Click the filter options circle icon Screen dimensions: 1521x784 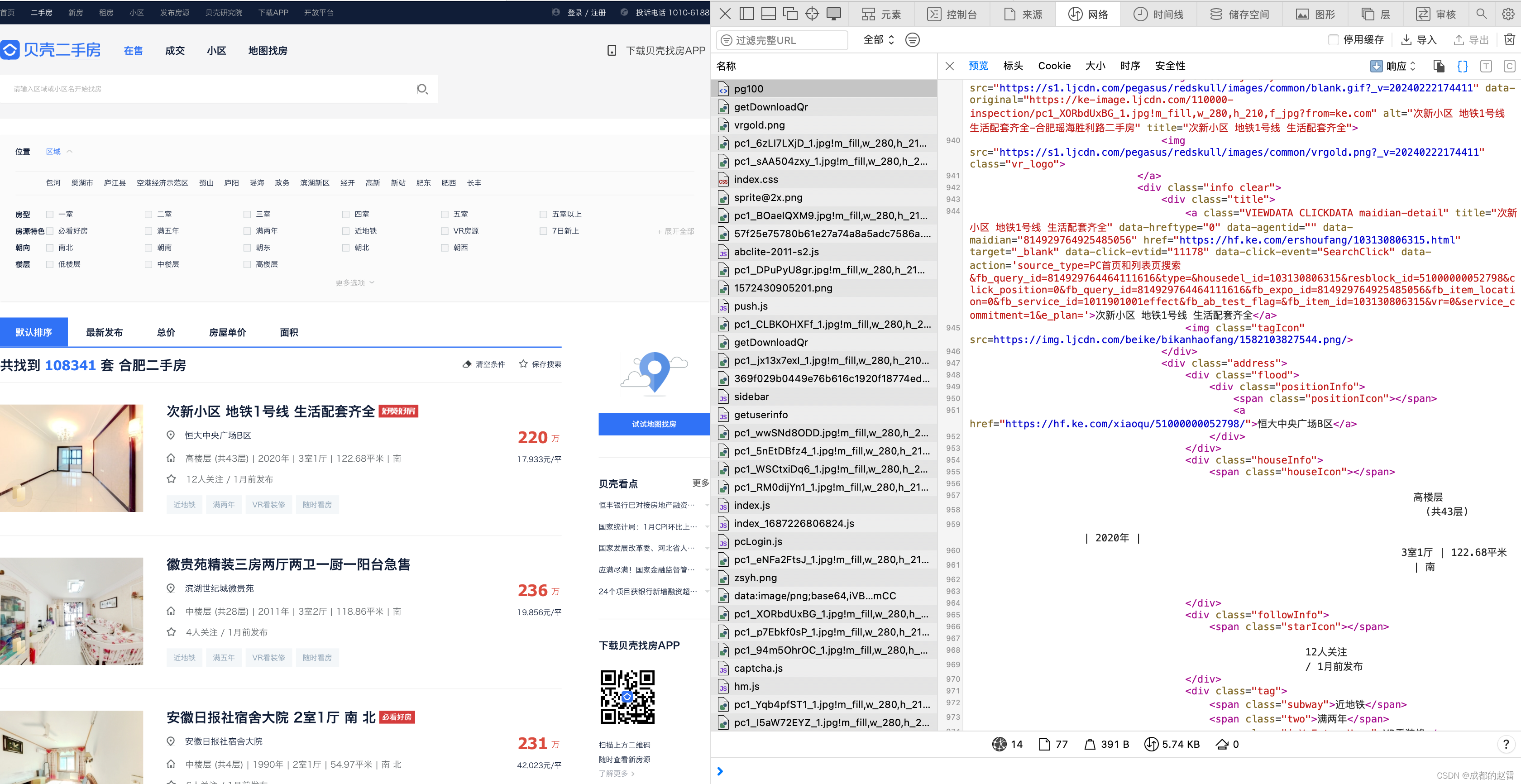click(x=912, y=39)
